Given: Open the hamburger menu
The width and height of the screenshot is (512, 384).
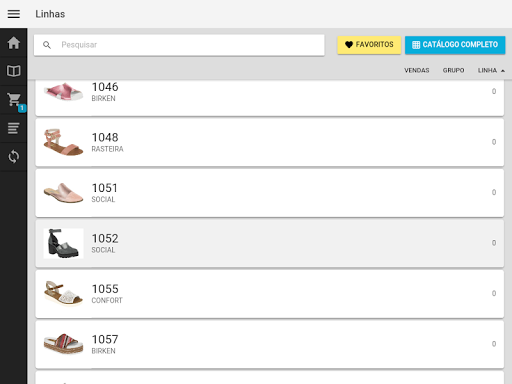Looking at the screenshot, I should tap(14, 14).
